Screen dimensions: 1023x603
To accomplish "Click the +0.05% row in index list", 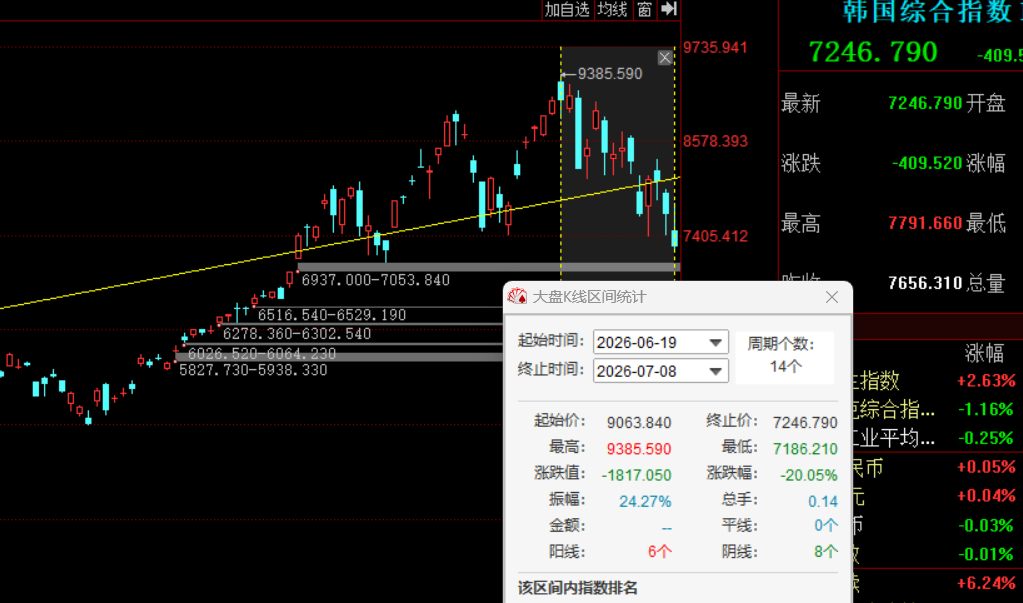I will tap(938, 467).
